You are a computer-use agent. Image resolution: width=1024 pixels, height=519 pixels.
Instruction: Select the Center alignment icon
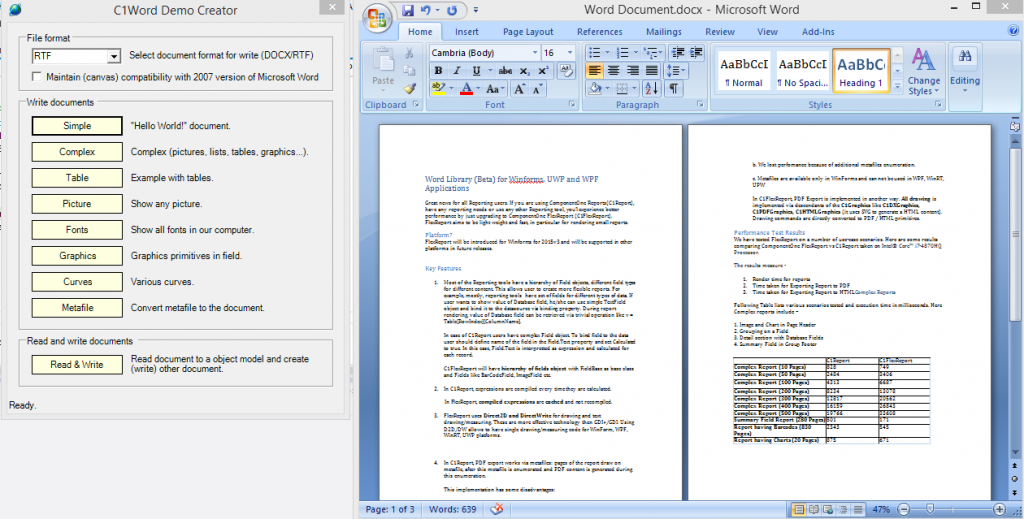tap(613, 71)
